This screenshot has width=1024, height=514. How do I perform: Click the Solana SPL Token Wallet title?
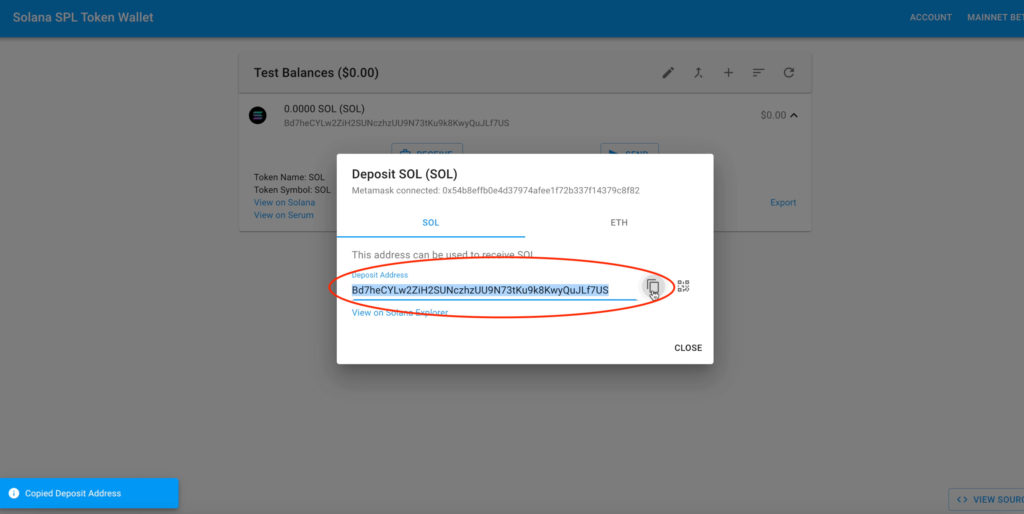[x=83, y=18]
